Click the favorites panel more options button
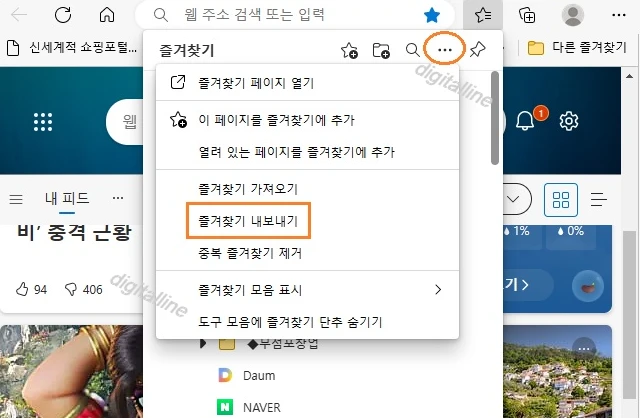This screenshot has width=640, height=418. pyautogui.click(x=444, y=50)
